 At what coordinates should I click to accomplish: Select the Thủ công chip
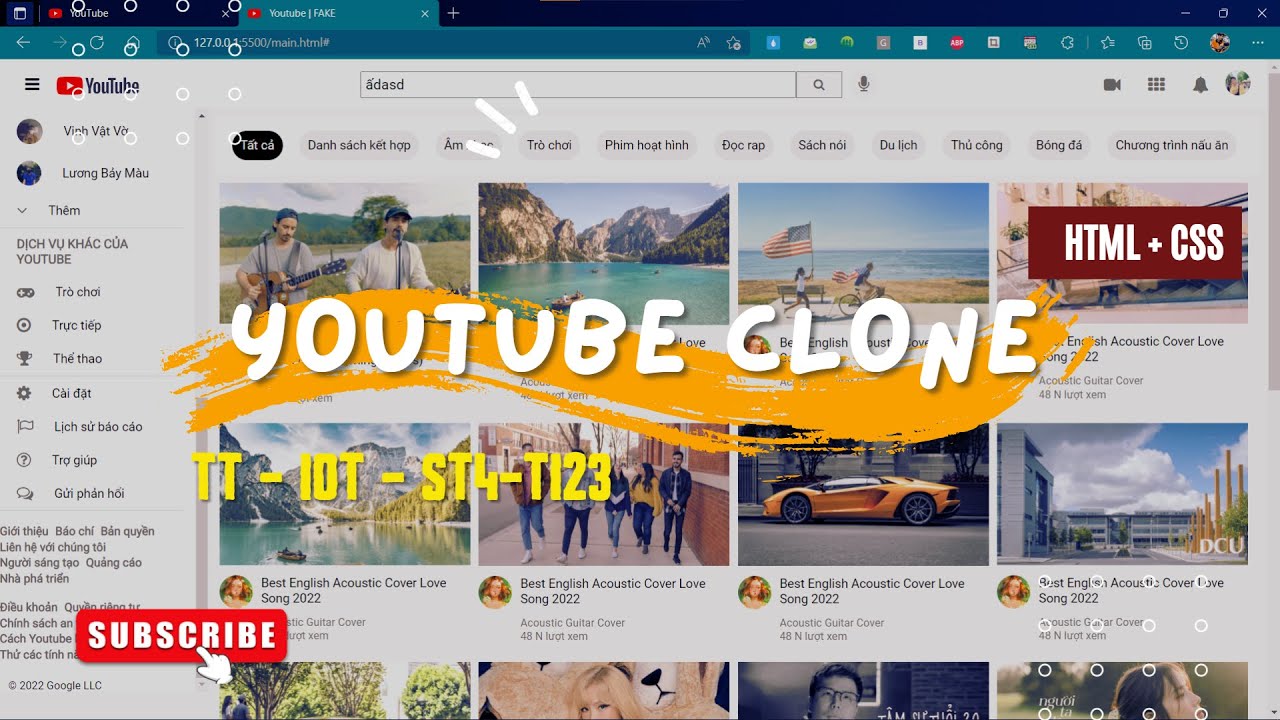click(976, 145)
